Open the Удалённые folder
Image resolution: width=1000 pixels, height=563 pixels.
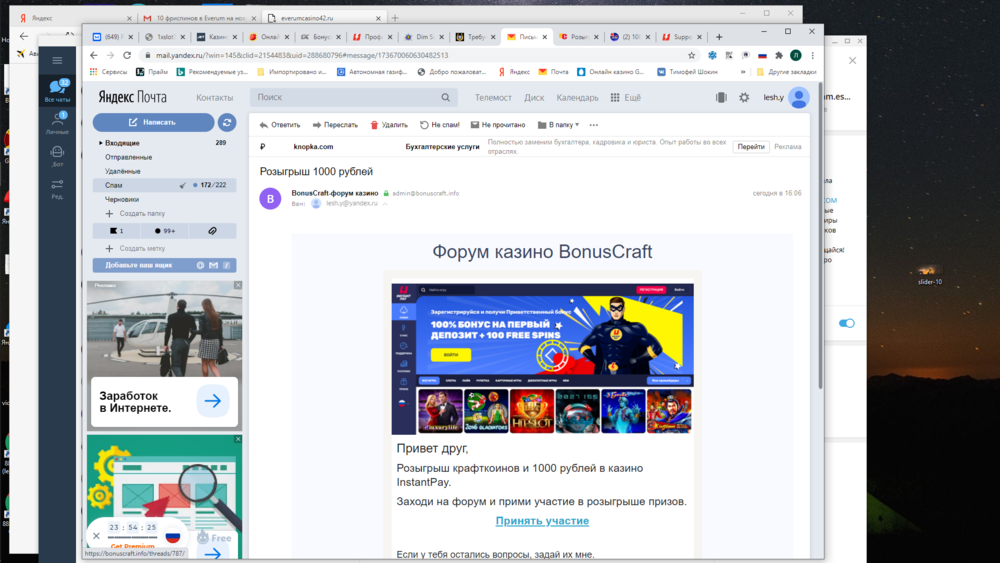tap(122, 171)
